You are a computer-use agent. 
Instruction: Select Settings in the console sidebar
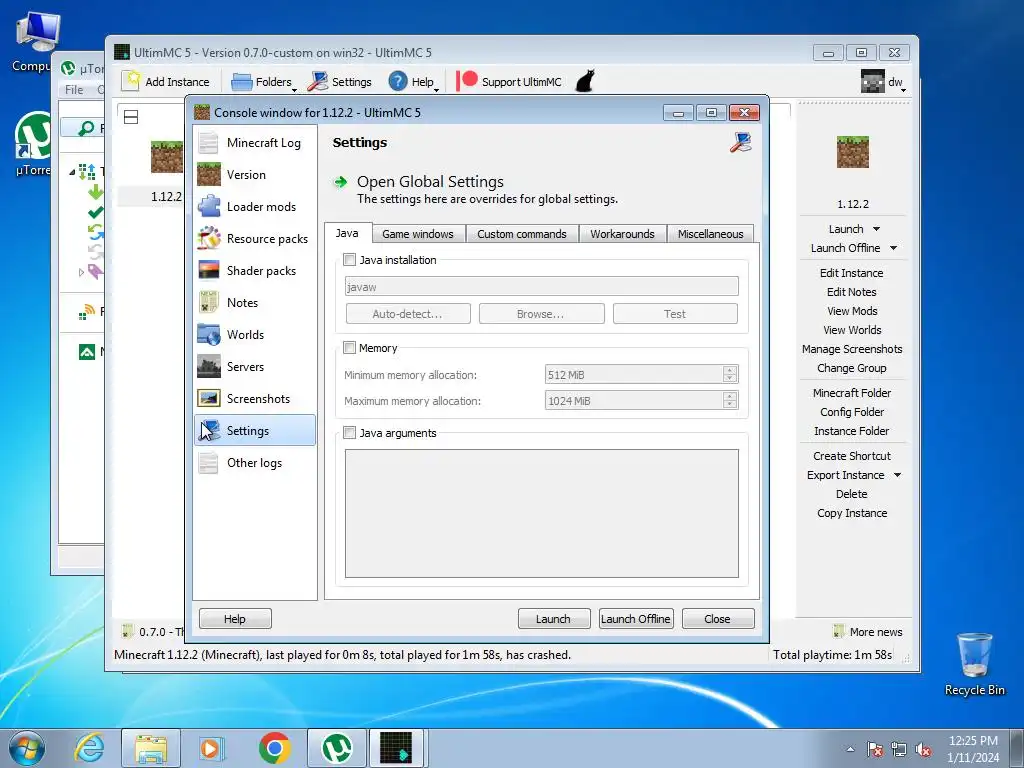[x=255, y=430]
